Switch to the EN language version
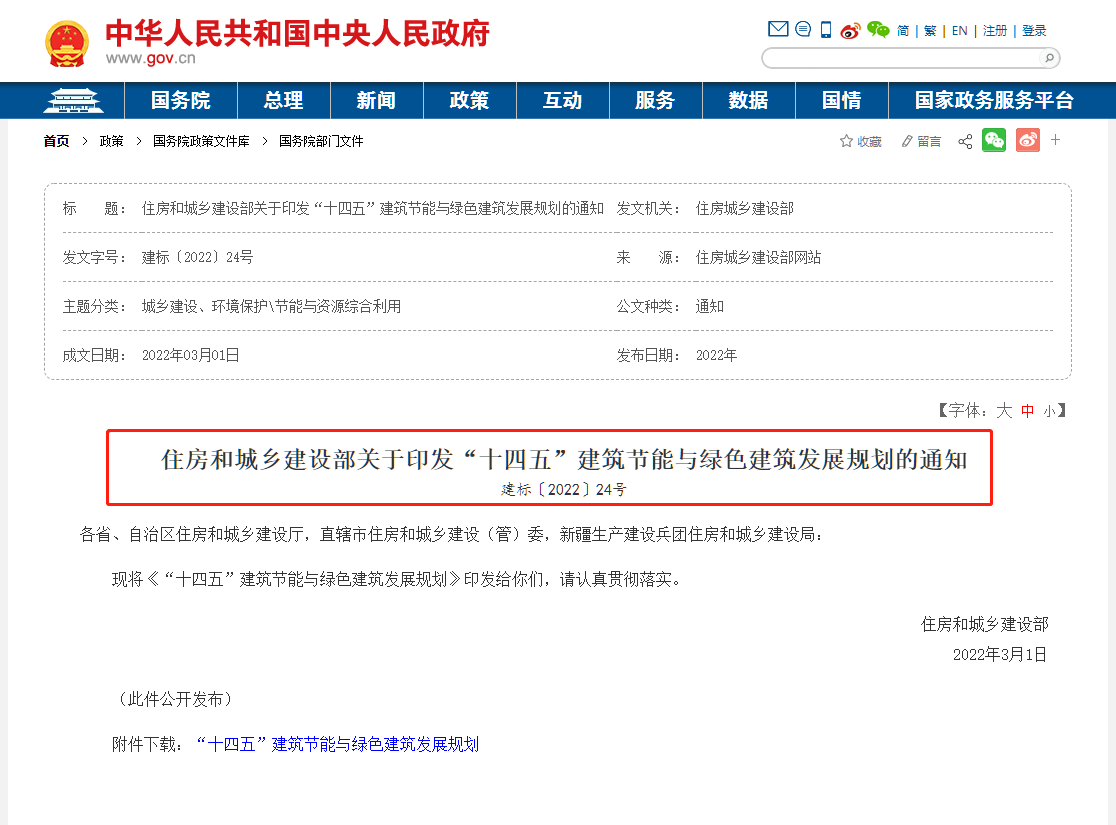The width and height of the screenshot is (1116, 825). [x=959, y=31]
